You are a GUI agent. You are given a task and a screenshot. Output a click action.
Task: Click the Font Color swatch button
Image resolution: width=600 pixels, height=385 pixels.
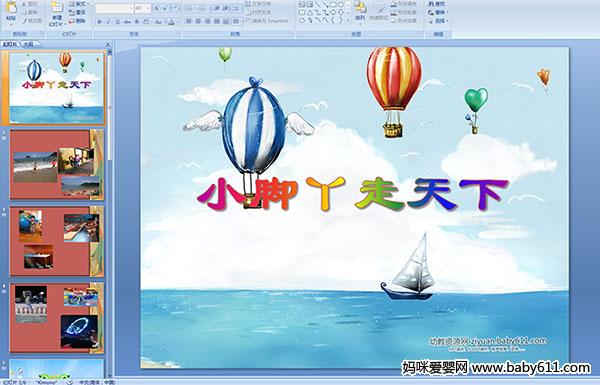point(171,22)
